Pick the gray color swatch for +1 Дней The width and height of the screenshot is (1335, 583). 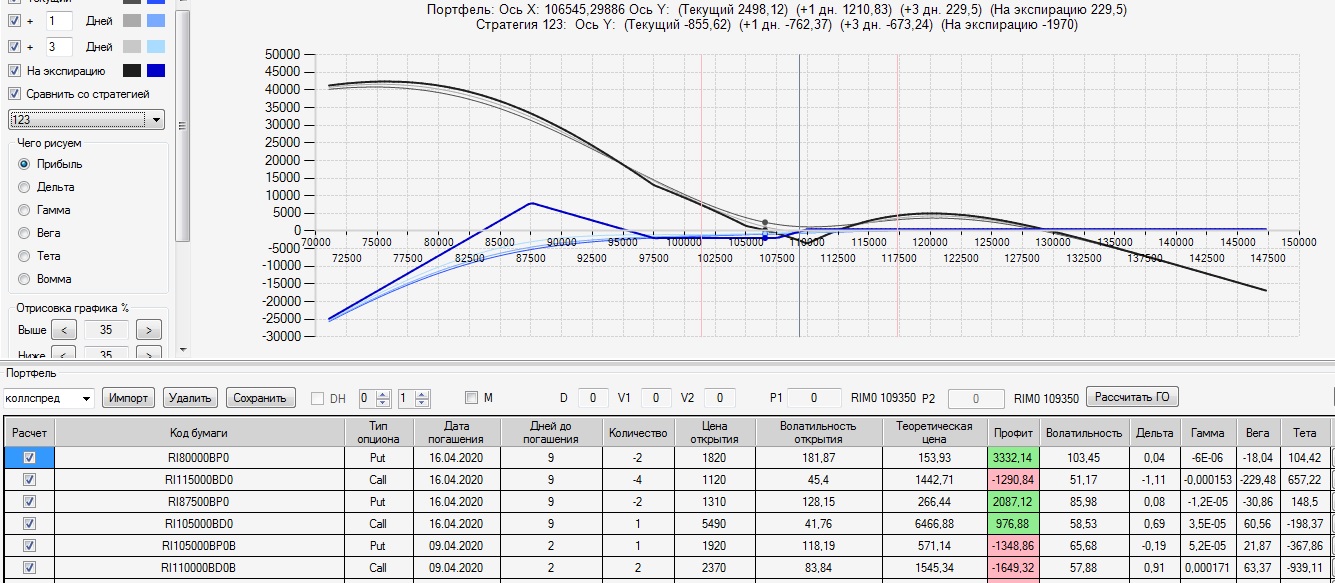click(131, 20)
